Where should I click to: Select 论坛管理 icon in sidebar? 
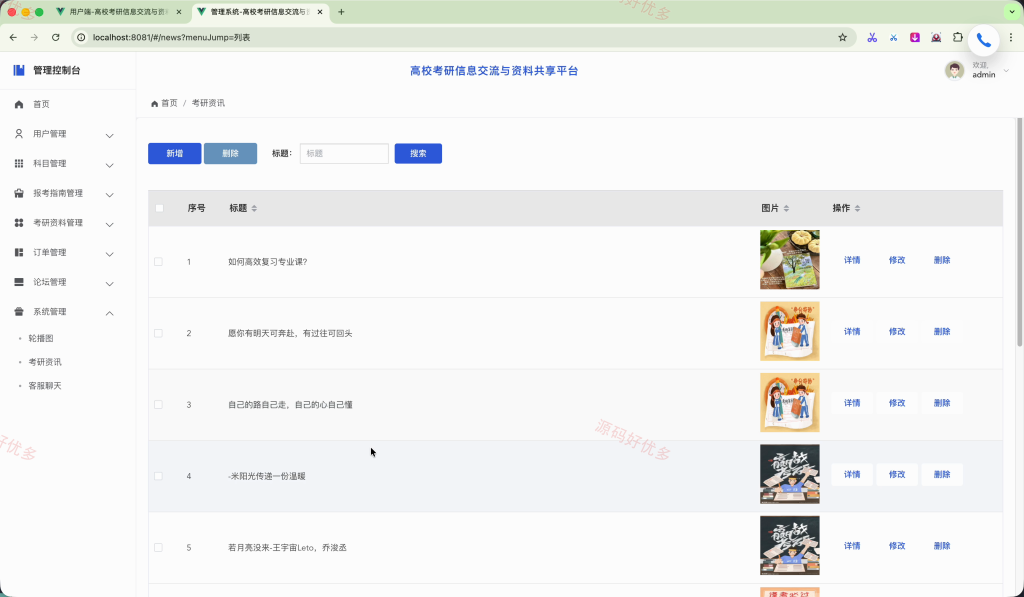19,282
